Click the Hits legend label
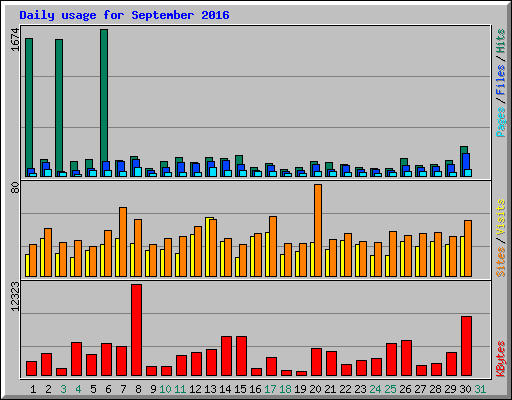This screenshot has width=512, height=400. coord(501,41)
